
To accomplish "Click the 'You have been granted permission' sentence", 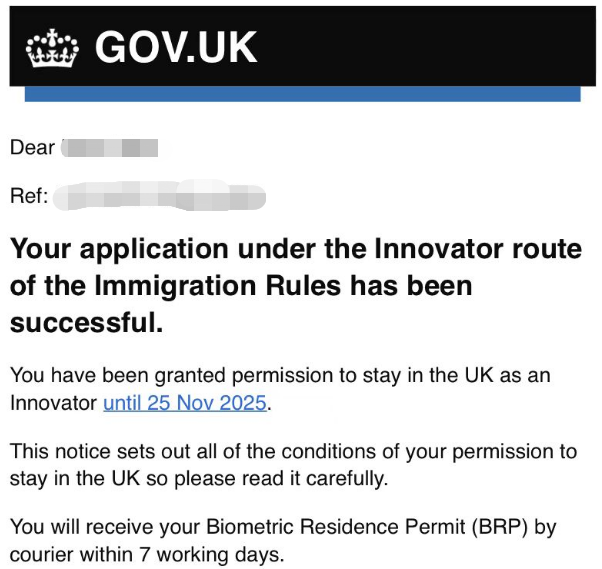I will [x=280, y=389].
